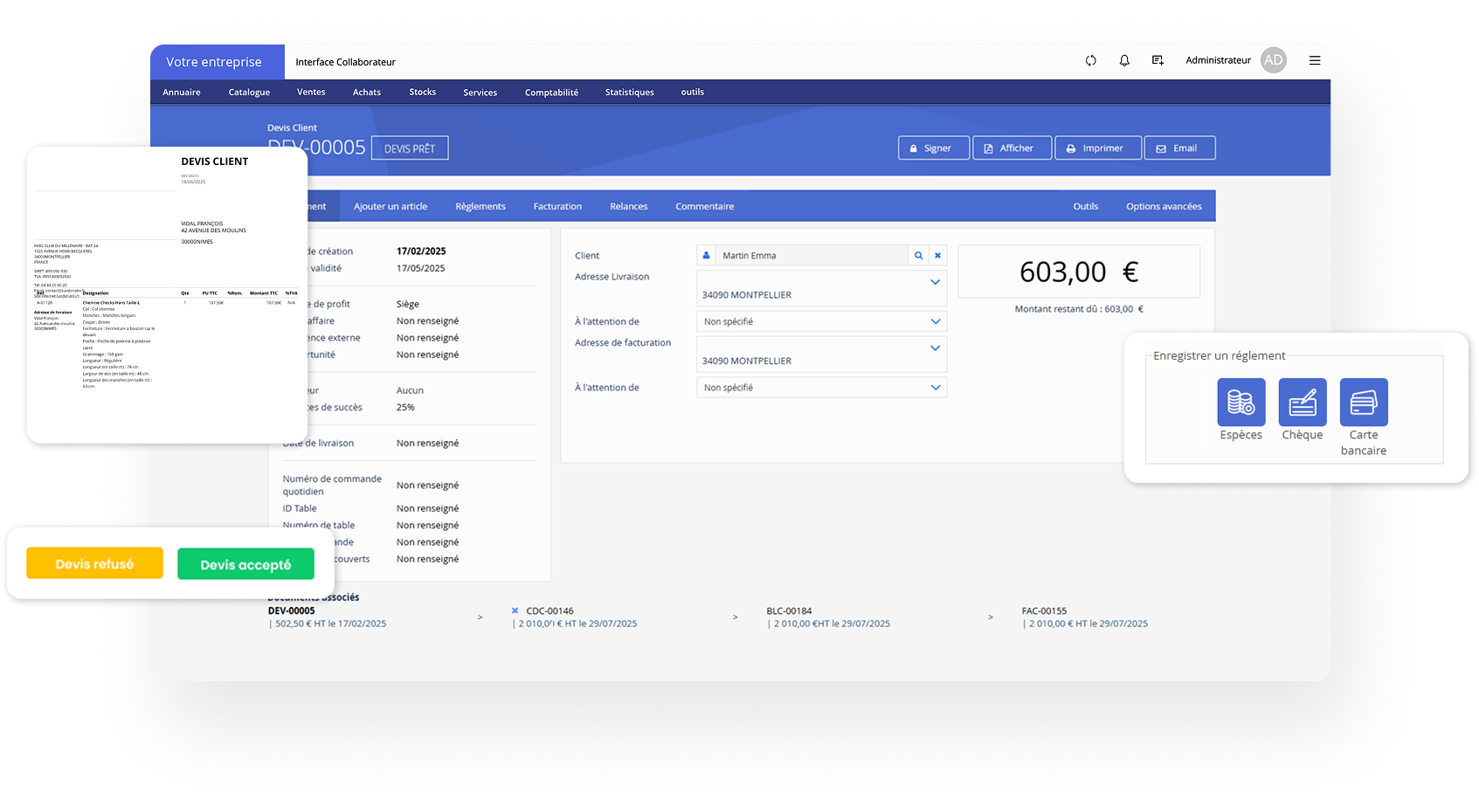1479x812 pixels.
Task: Mark quote as Devis accepté
Action: (245, 565)
